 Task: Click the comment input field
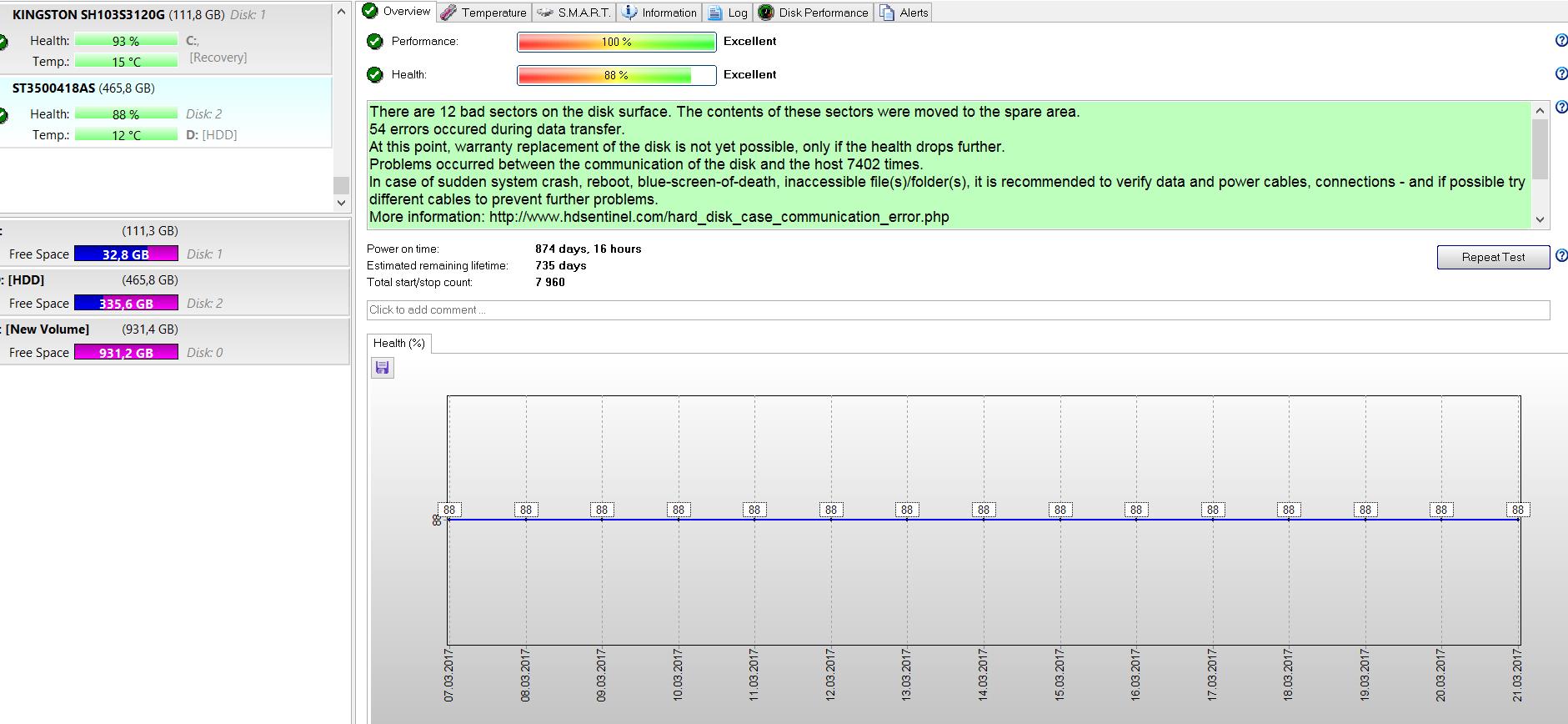[x=957, y=309]
